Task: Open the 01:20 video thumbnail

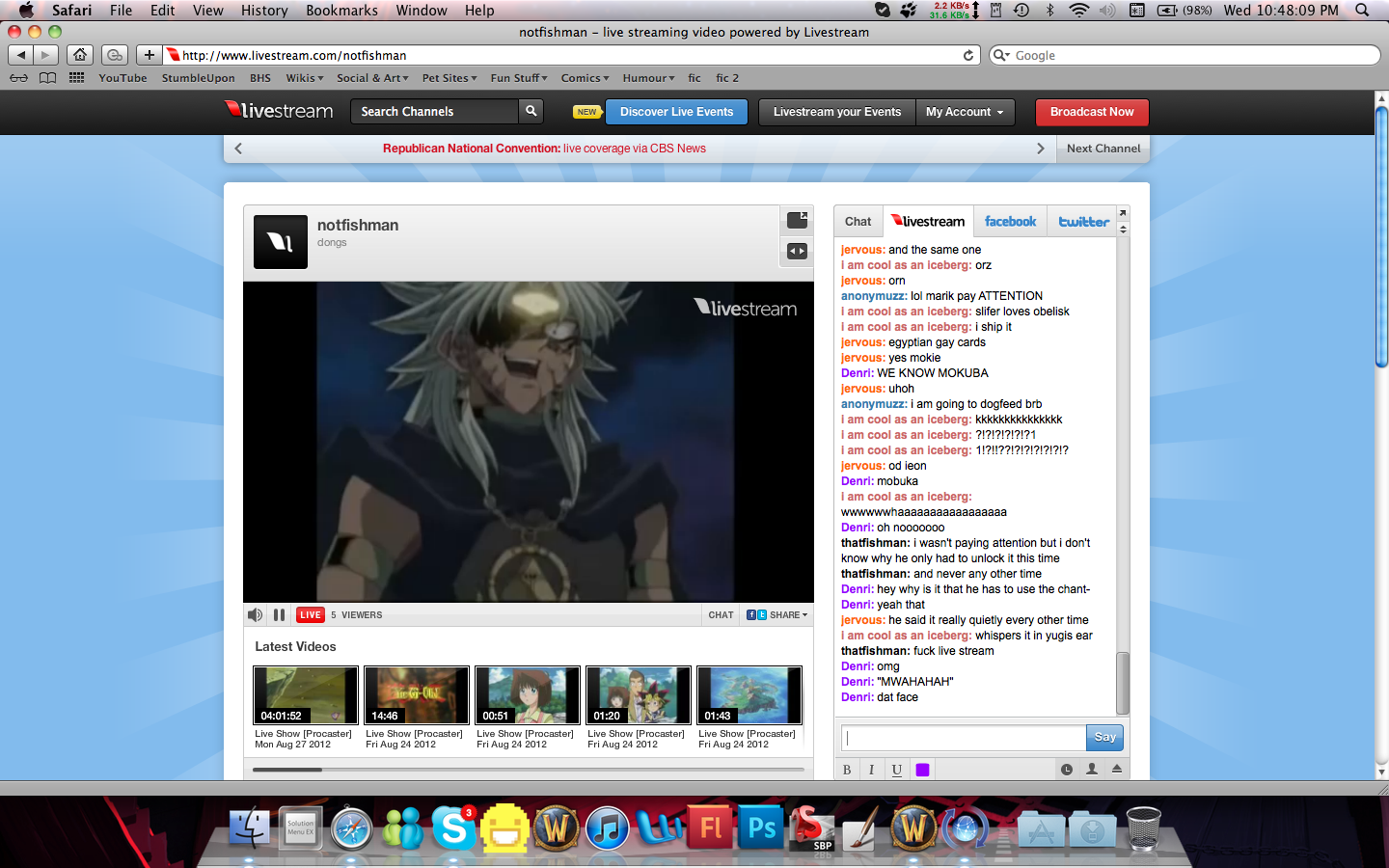Action: click(639, 694)
